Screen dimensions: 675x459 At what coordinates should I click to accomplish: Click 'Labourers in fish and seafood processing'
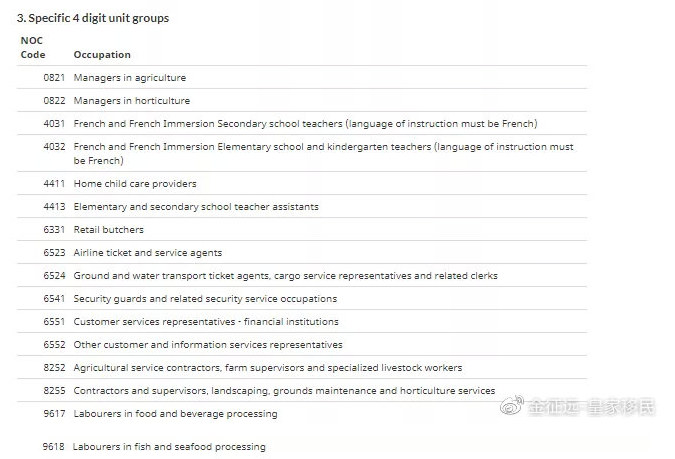click(169, 447)
